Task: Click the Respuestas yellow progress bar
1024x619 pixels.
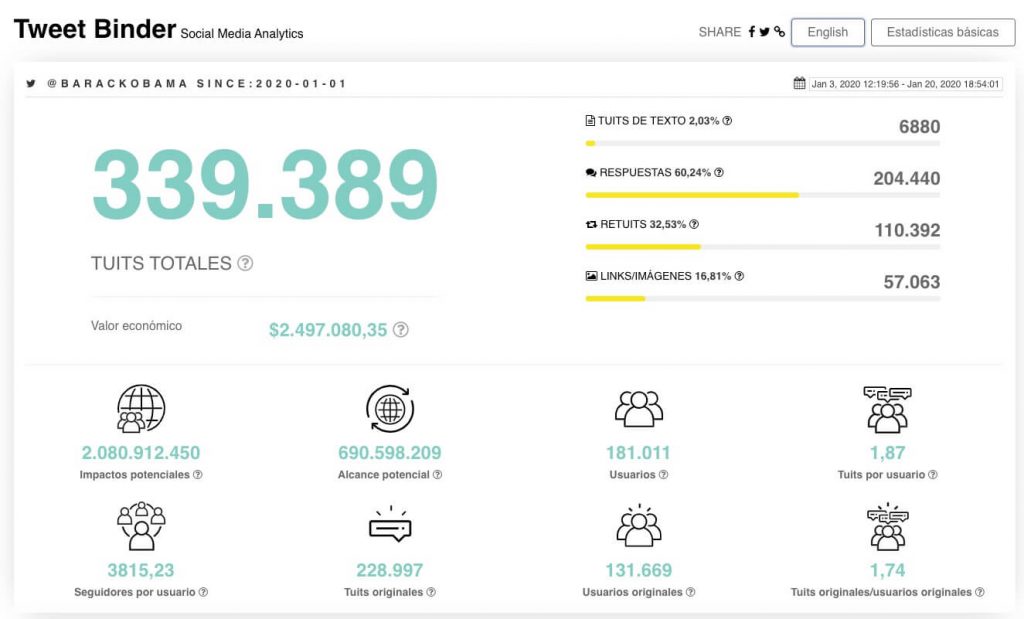Action: pos(692,195)
